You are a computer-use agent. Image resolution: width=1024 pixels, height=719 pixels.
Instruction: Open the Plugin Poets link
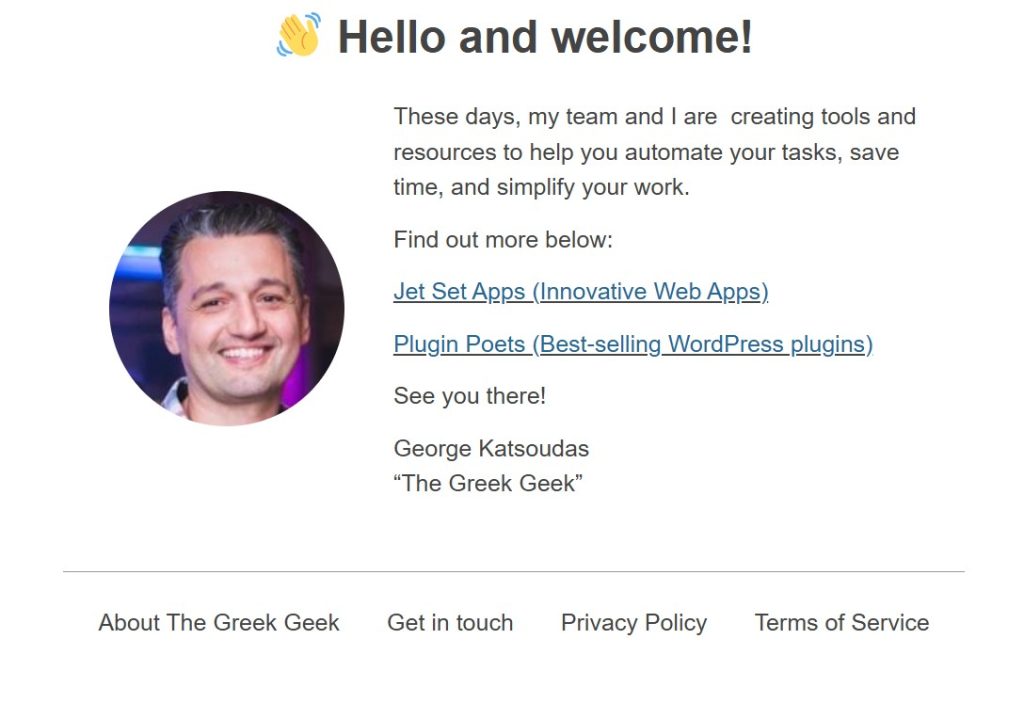click(x=460, y=344)
